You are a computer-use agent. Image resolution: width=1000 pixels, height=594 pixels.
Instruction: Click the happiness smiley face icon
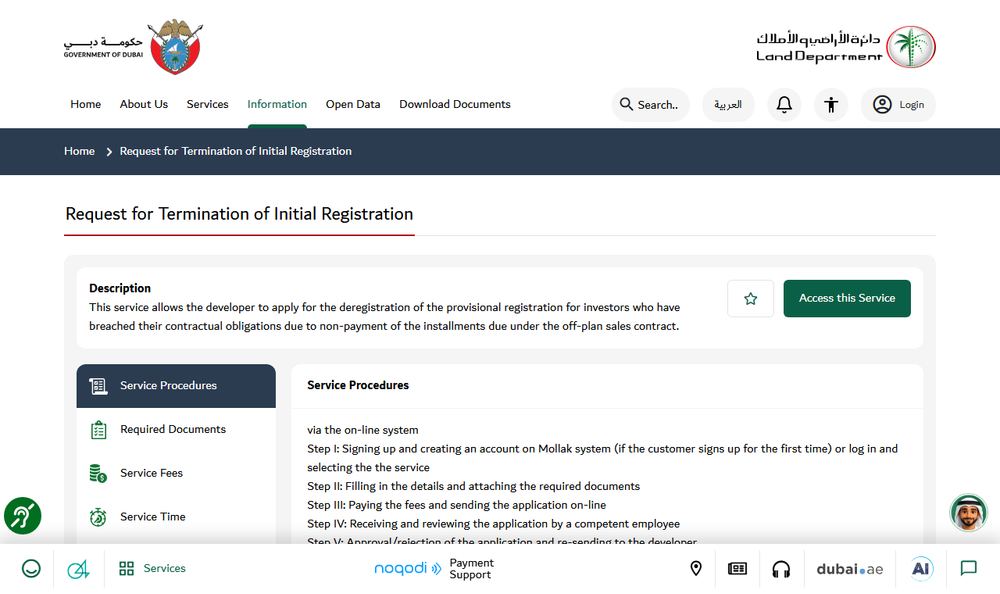coord(31,568)
